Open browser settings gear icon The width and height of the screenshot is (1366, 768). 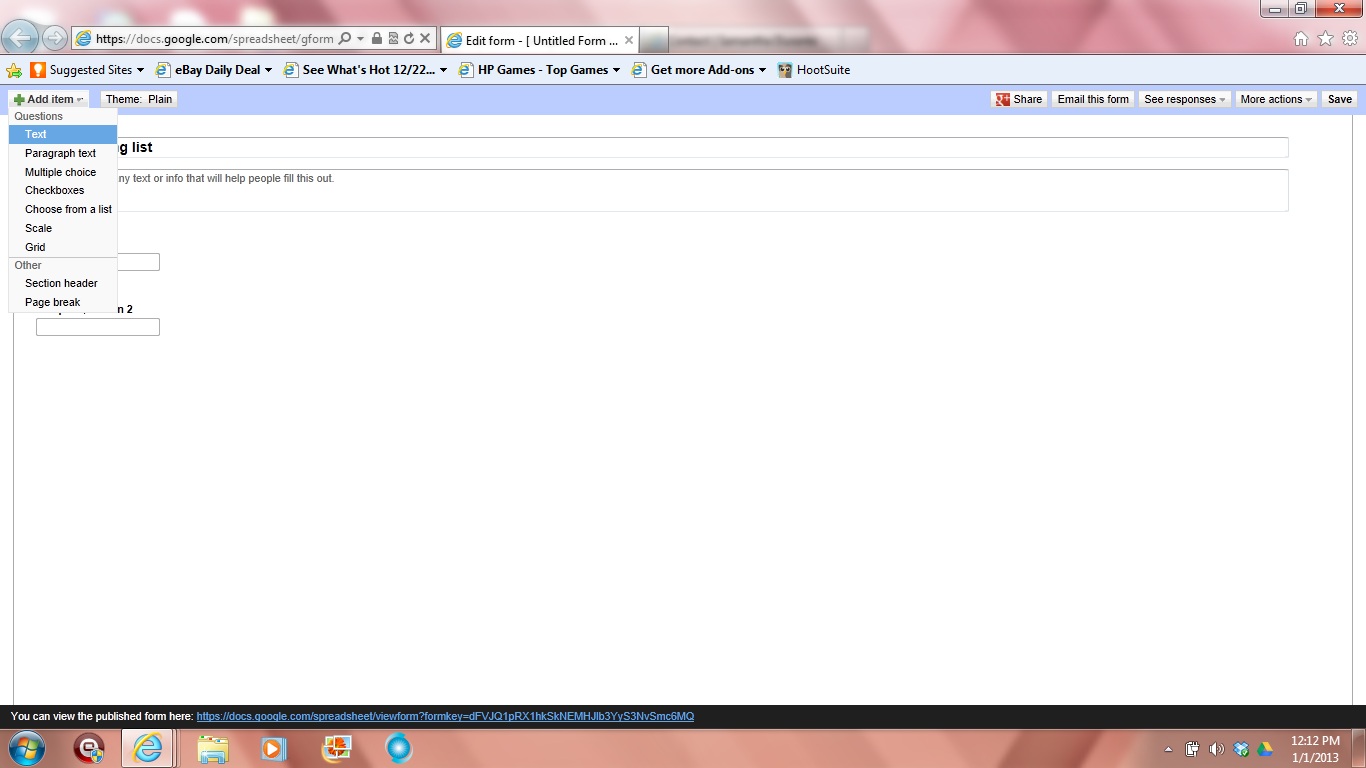1350,39
